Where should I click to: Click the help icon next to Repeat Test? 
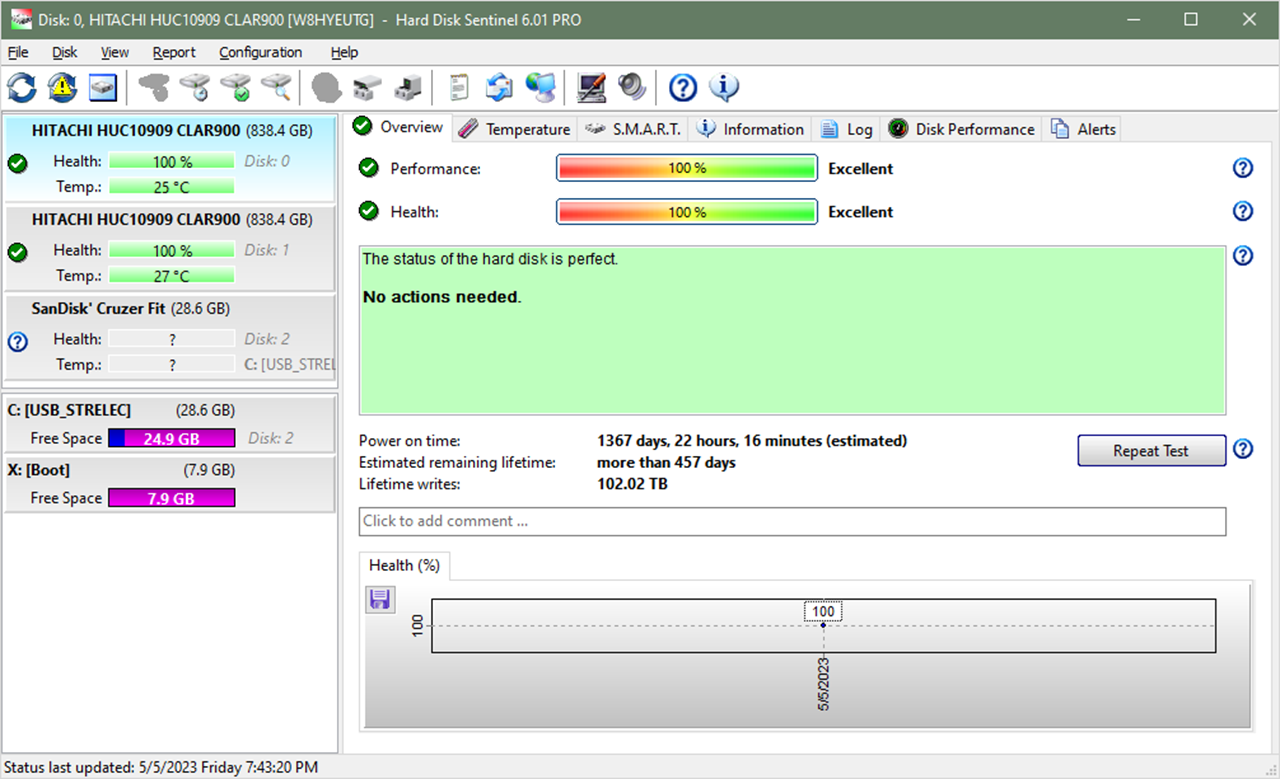coord(1242,449)
